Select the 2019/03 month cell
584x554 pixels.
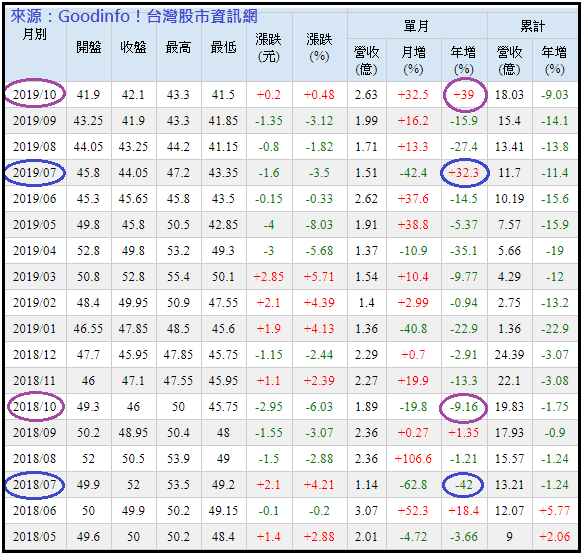coord(35,277)
